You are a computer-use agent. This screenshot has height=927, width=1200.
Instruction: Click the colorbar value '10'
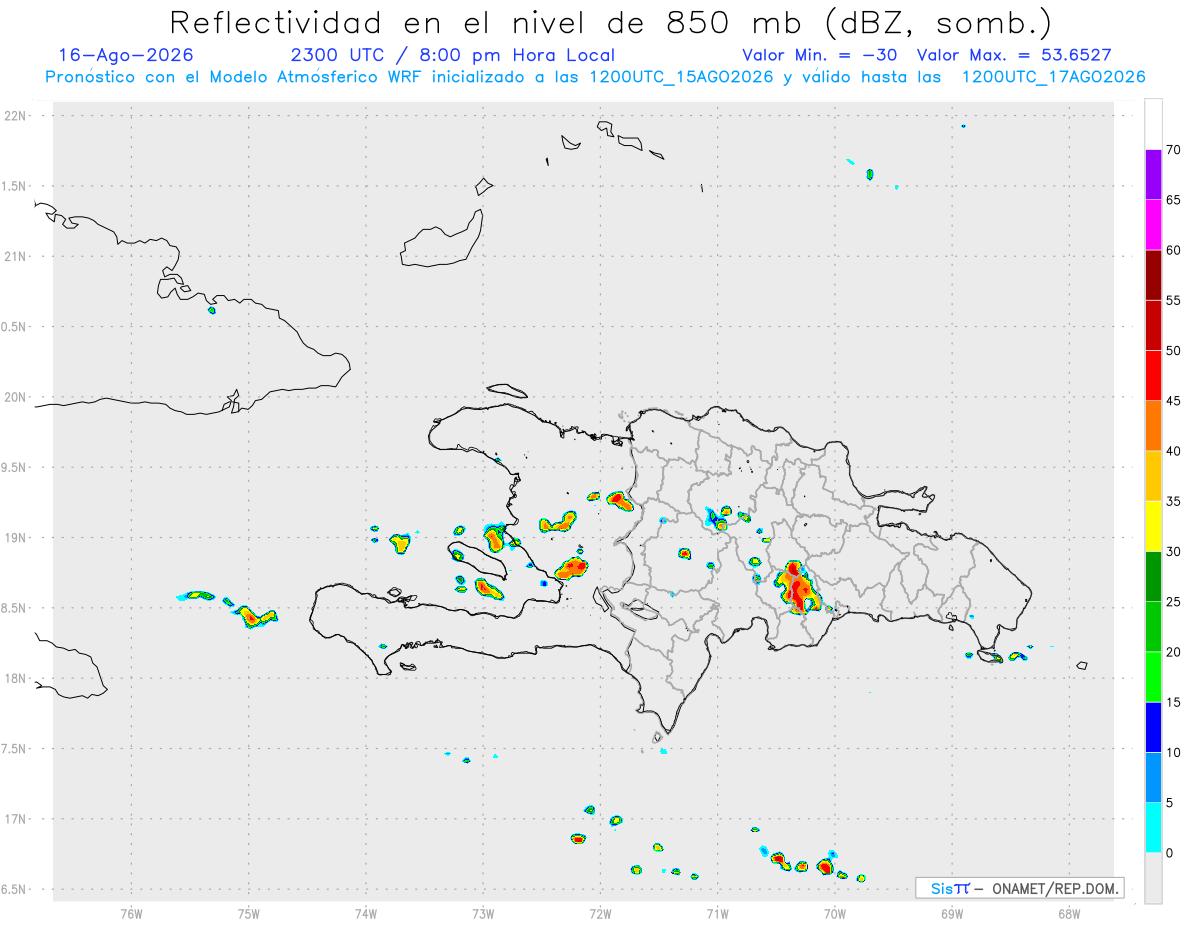(1173, 752)
